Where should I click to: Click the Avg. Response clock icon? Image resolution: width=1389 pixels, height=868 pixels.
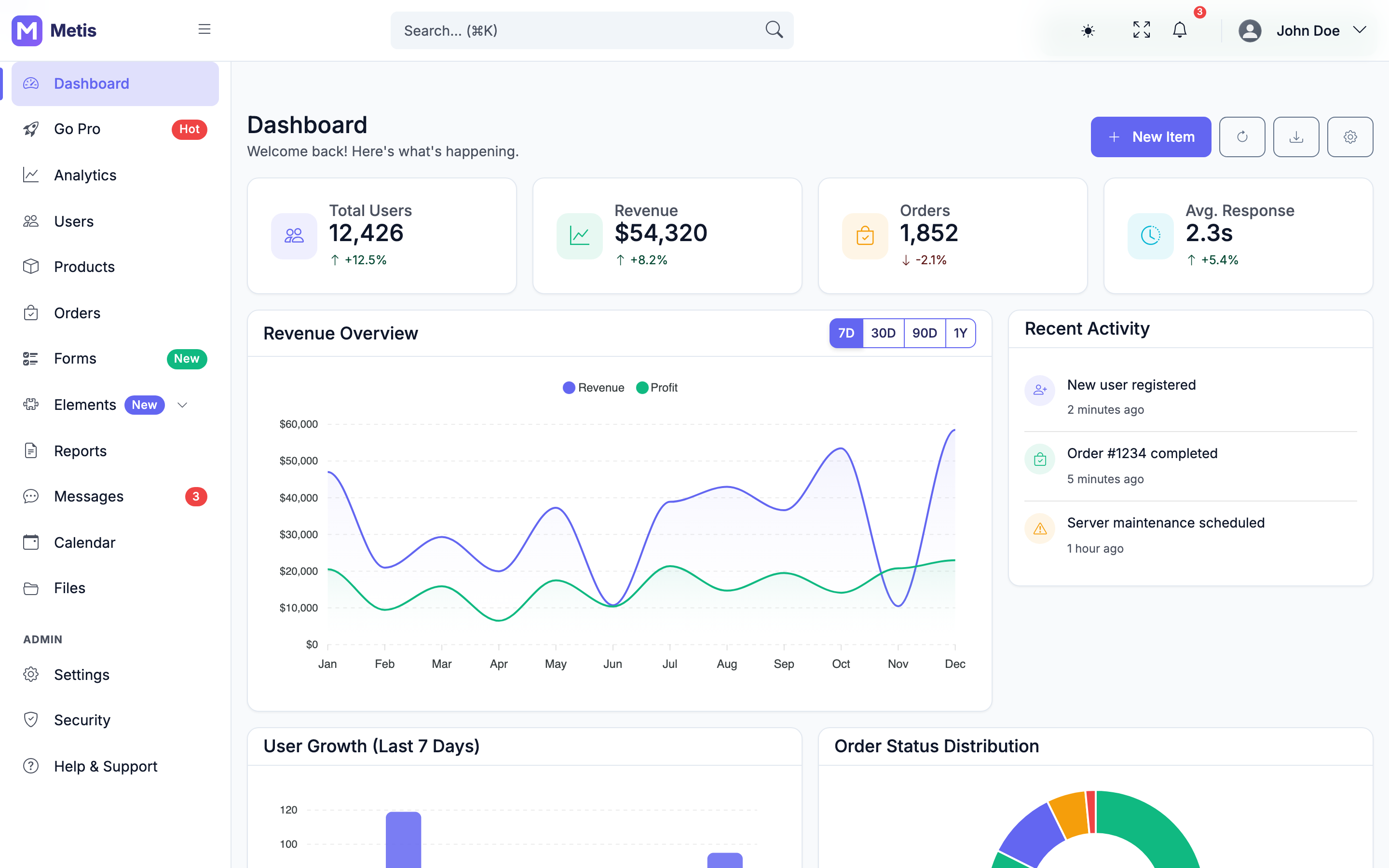(1150, 236)
